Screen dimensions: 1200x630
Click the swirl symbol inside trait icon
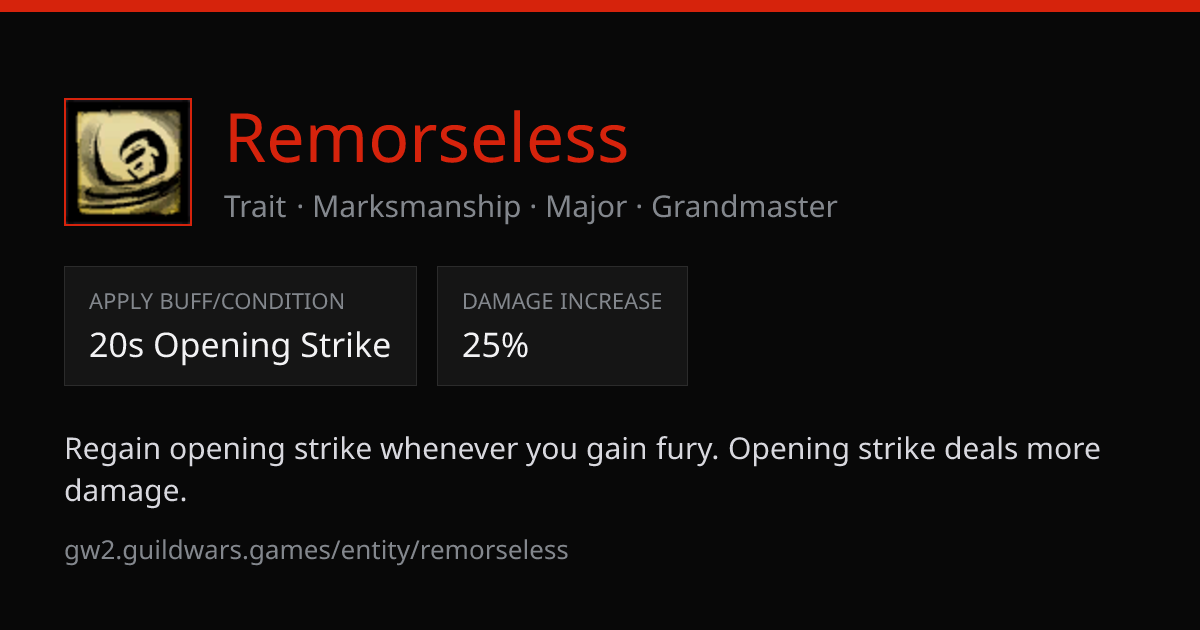tap(133, 158)
